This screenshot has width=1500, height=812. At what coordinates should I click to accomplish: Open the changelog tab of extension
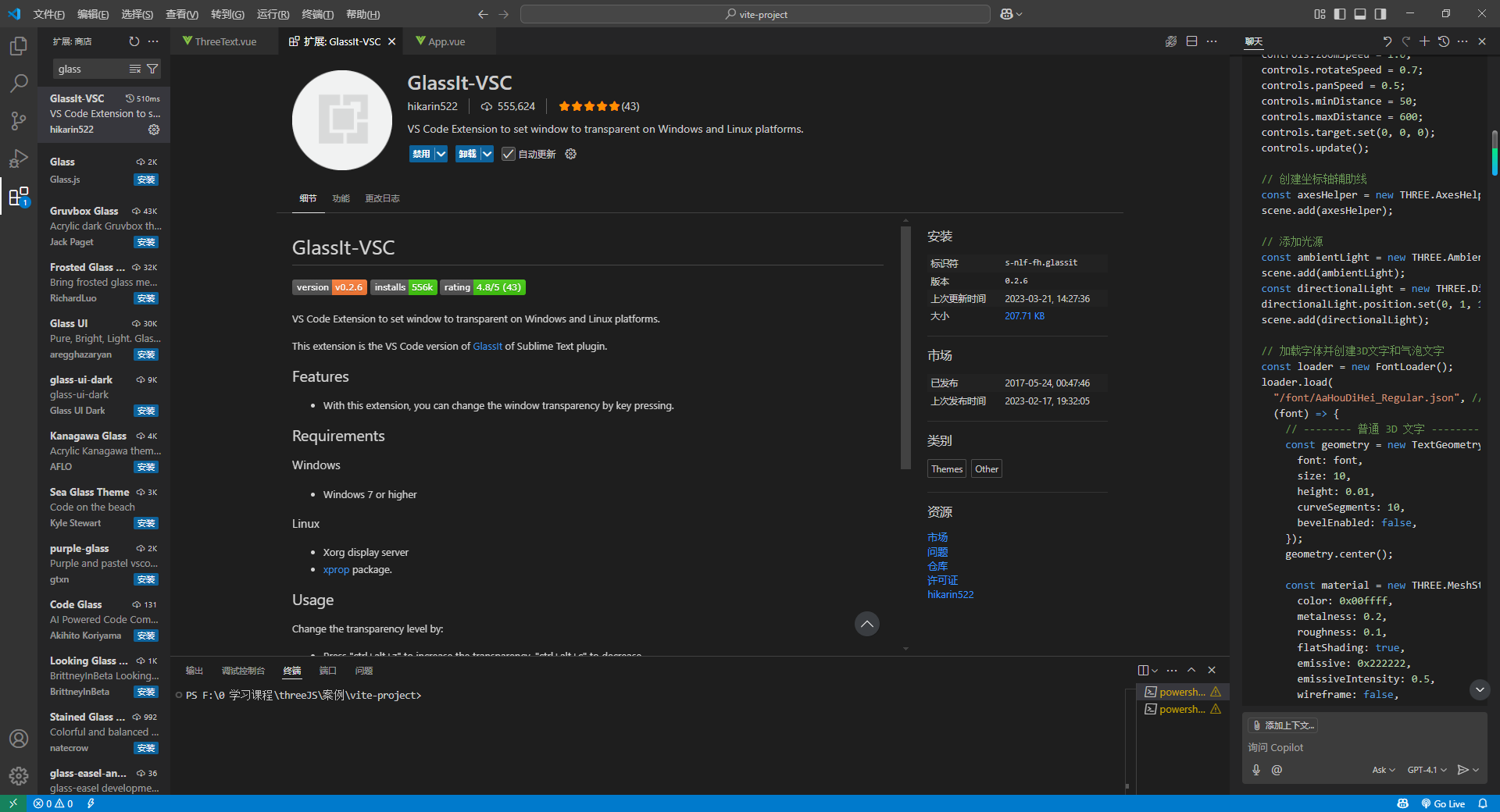[382, 198]
